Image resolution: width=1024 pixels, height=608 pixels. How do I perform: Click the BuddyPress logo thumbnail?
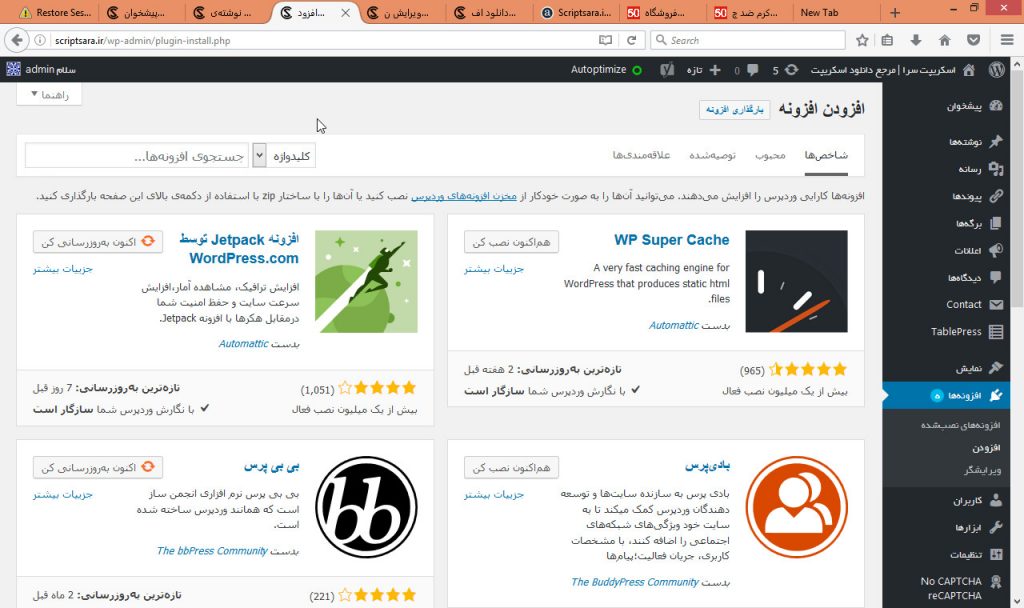797,507
